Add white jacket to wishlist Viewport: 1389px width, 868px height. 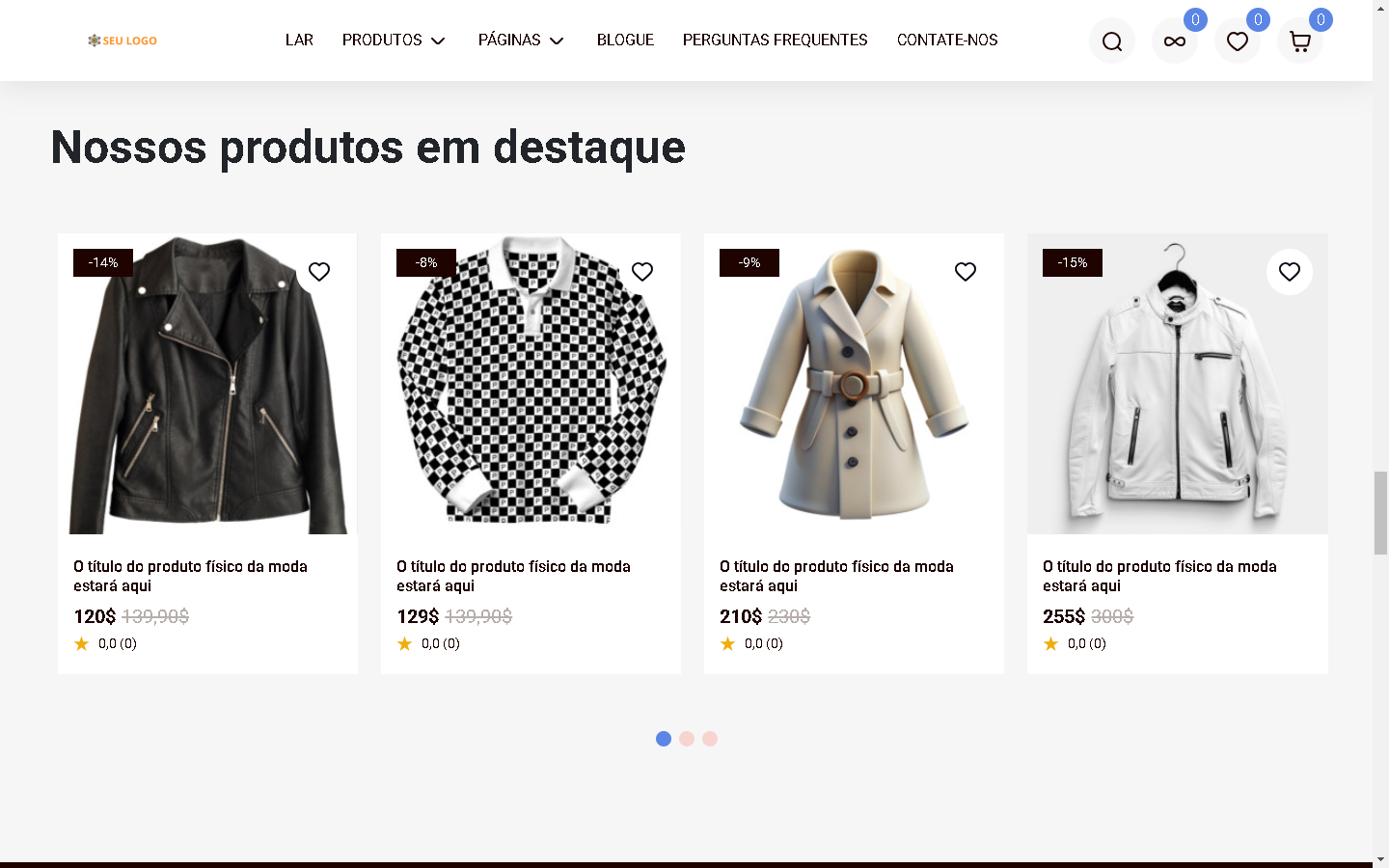pos(1290,272)
